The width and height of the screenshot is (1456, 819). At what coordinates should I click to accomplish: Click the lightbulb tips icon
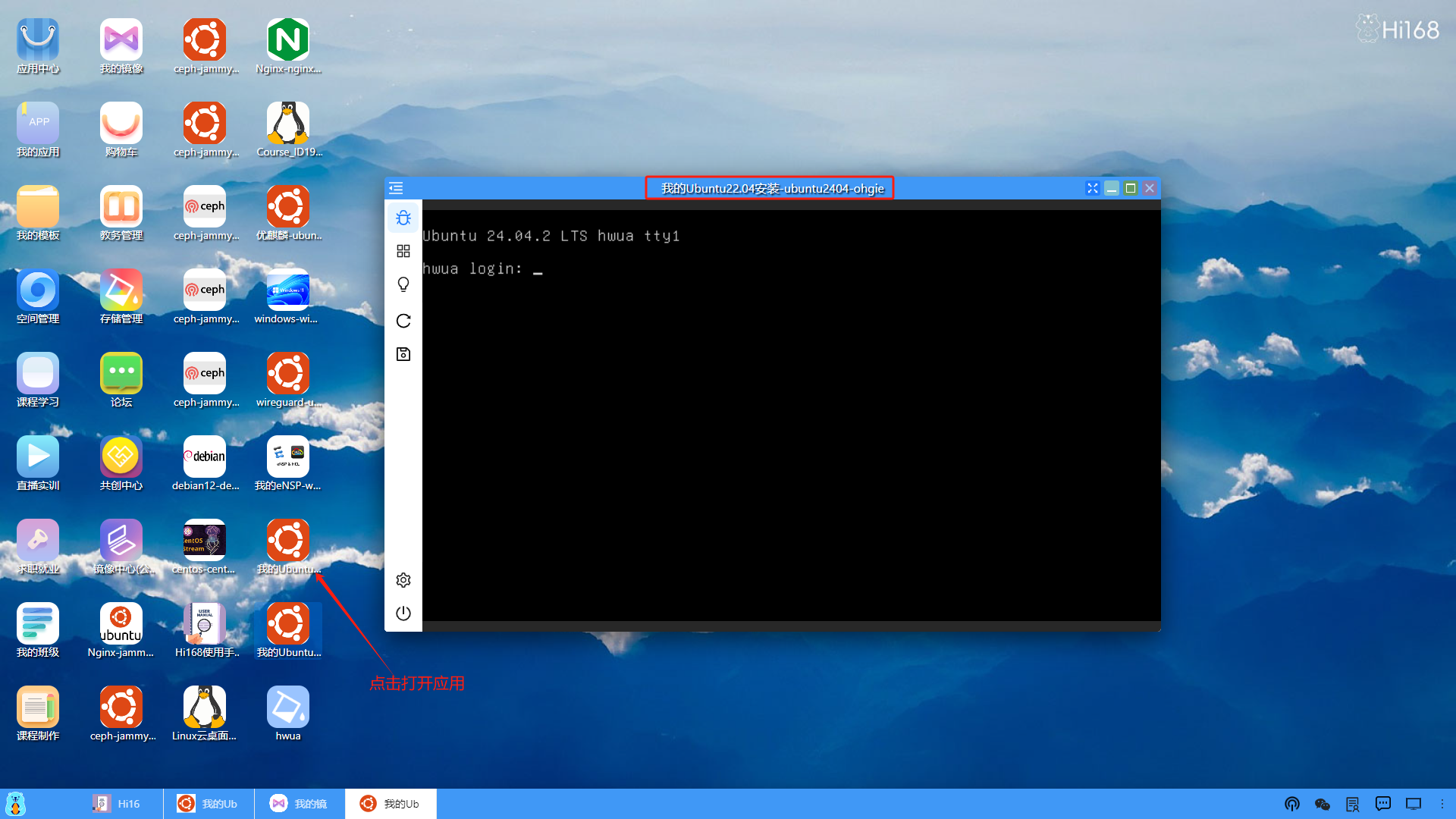click(403, 284)
